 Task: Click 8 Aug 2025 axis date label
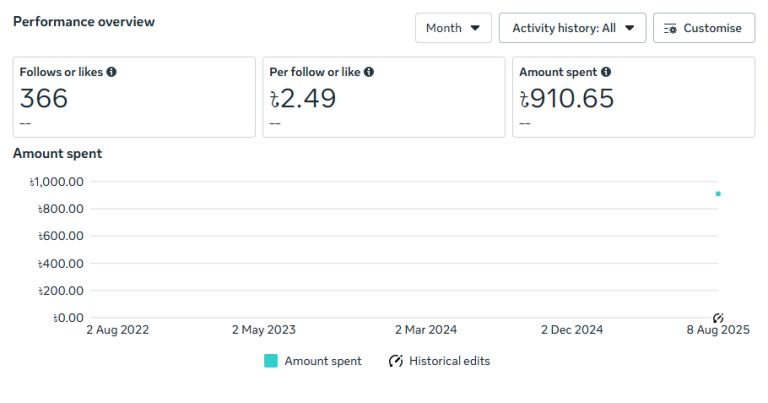[x=718, y=330]
